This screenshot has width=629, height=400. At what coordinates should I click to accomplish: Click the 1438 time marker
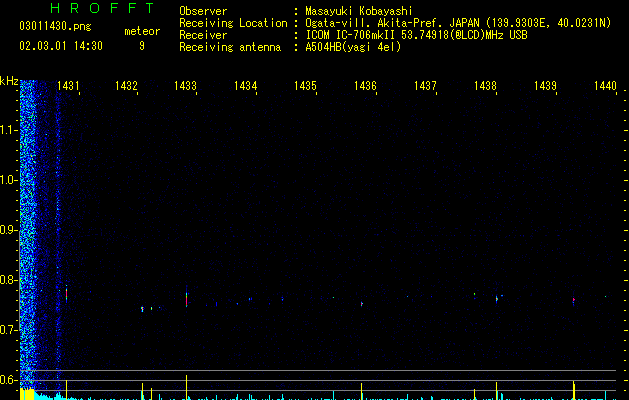[485, 85]
